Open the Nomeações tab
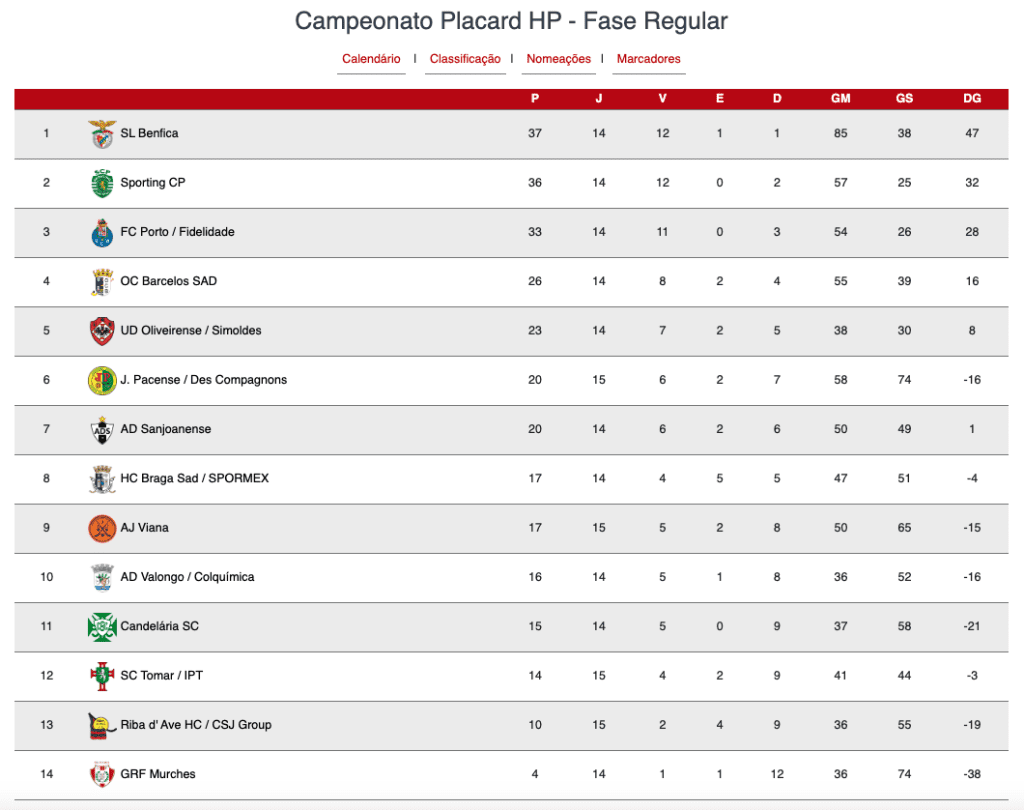Image resolution: width=1024 pixels, height=810 pixels. (558, 59)
